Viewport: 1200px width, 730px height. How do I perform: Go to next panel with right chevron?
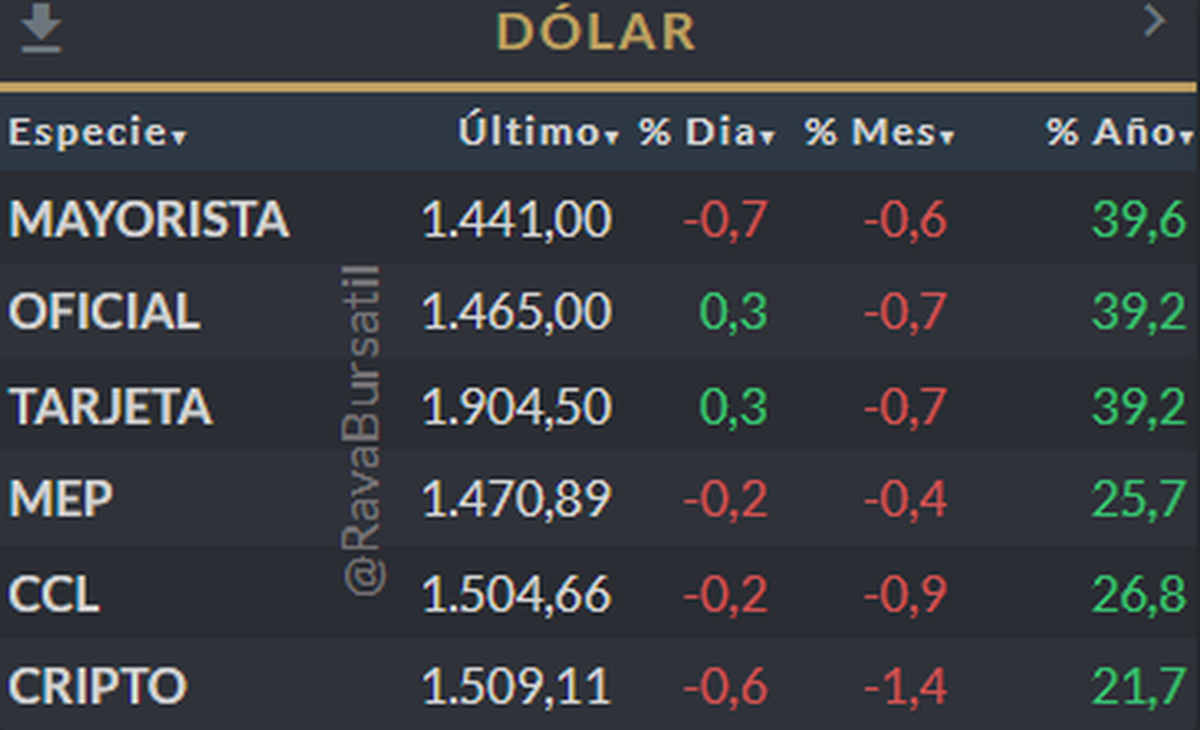[1155, 21]
